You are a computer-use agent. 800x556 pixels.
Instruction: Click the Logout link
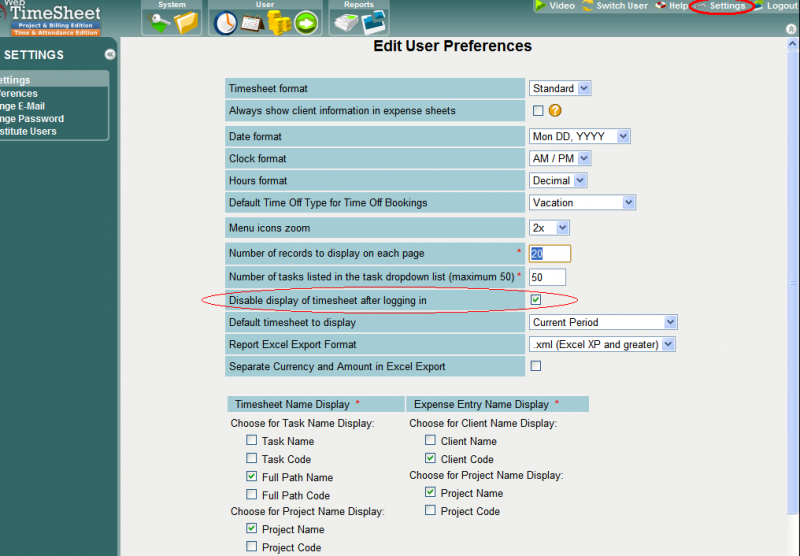(x=781, y=6)
